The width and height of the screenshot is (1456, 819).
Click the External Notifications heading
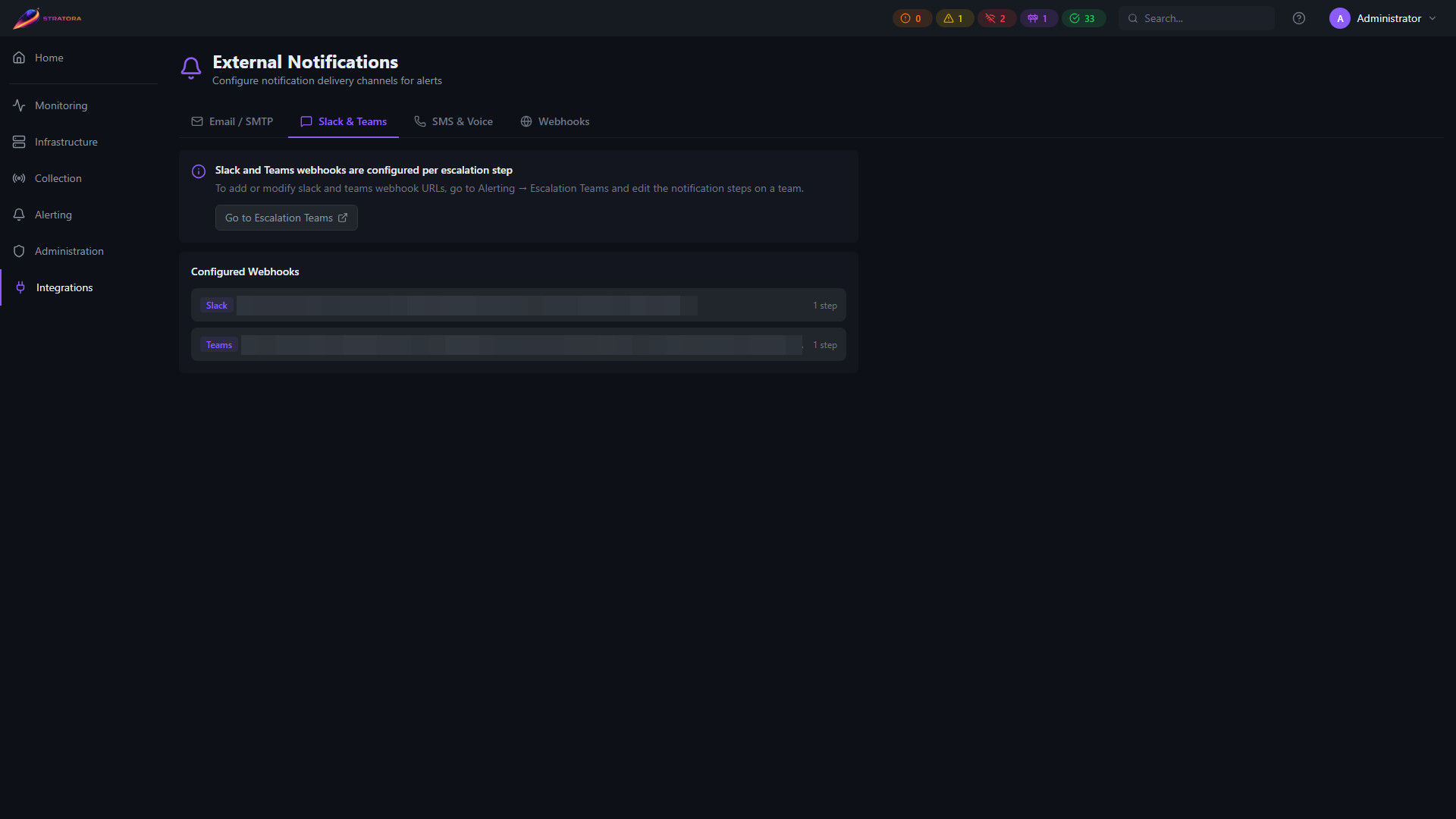pos(305,62)
